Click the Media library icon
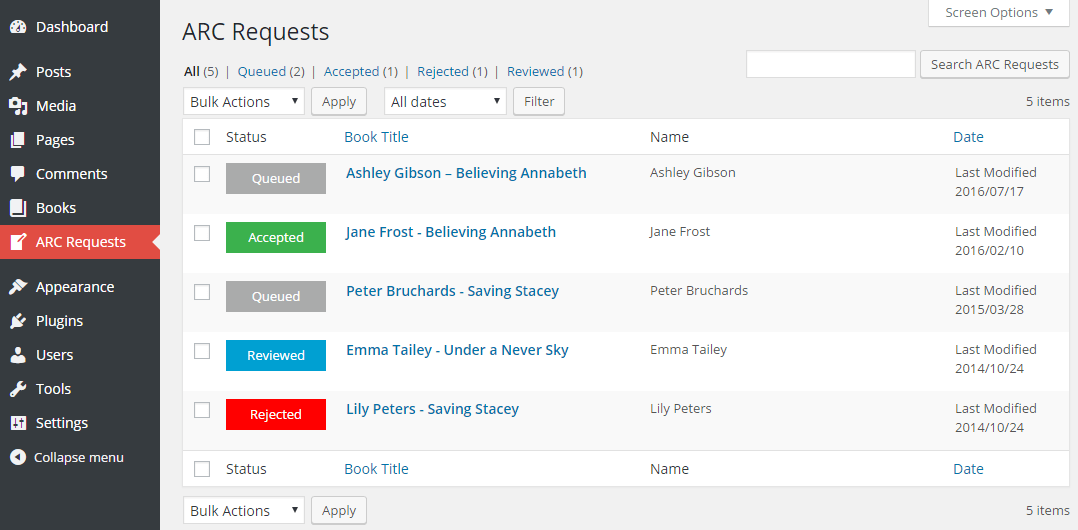1078x530 pixels. (18, 106)
